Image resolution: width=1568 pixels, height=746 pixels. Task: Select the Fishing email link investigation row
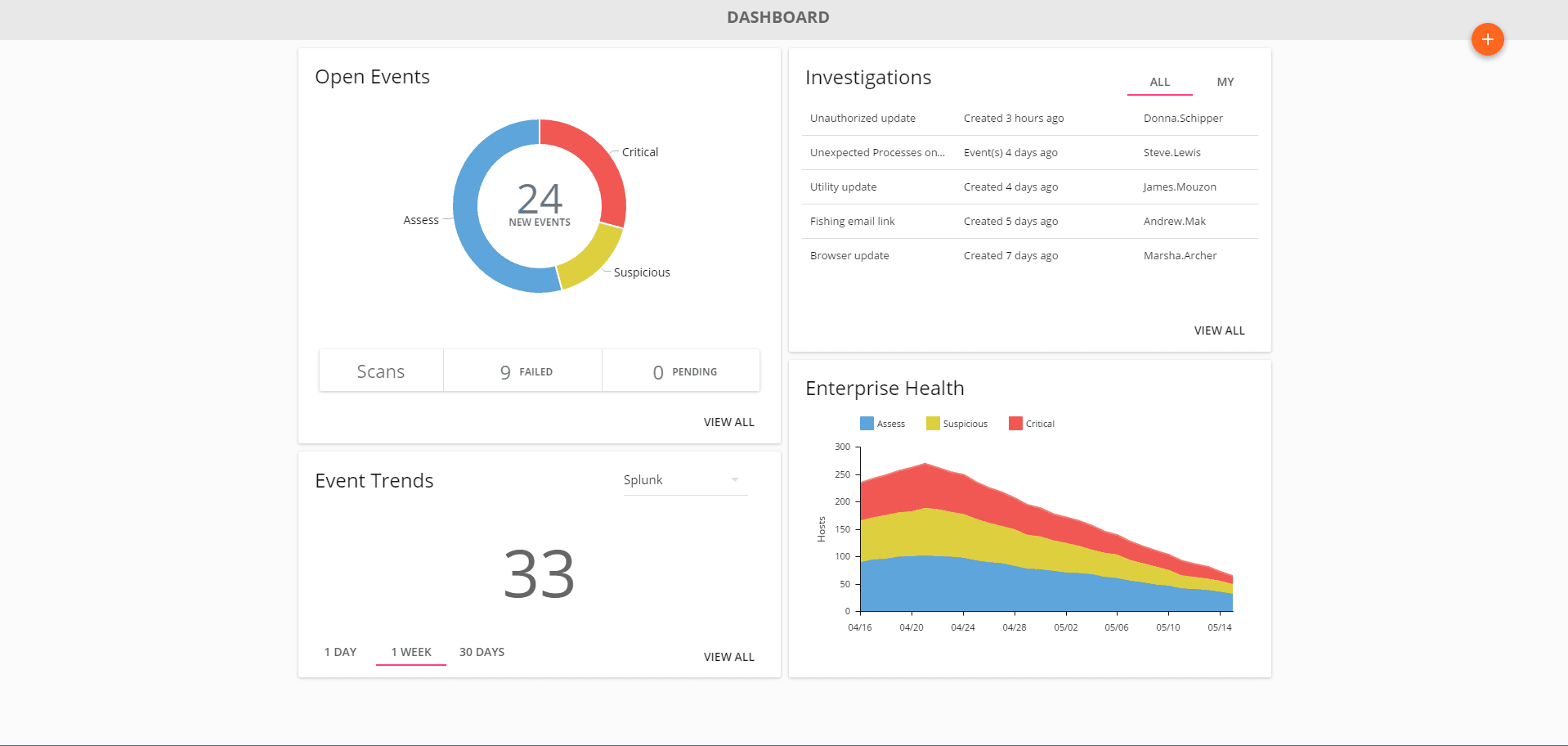coord(852,221)
